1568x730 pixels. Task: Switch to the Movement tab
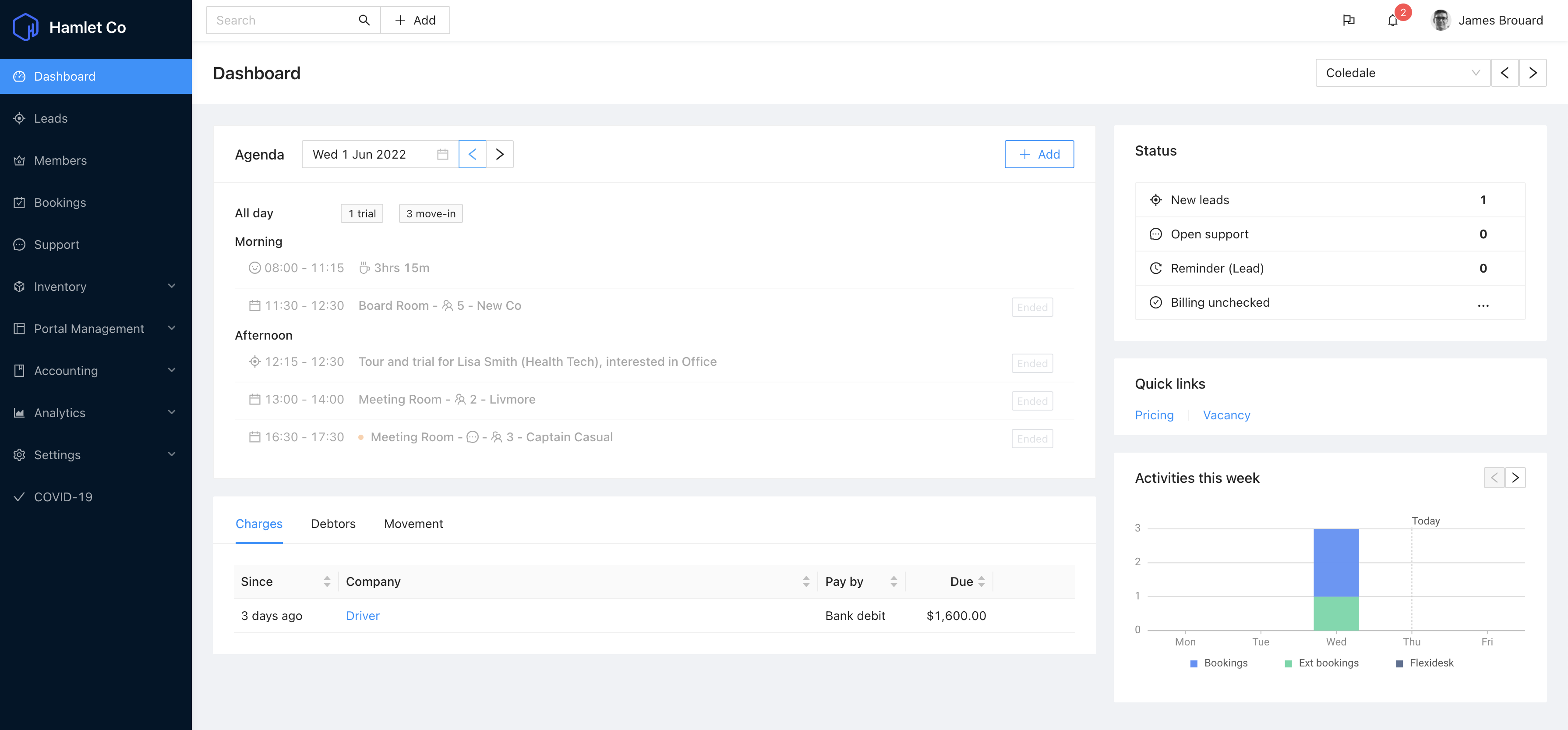[x=413, y=524]
